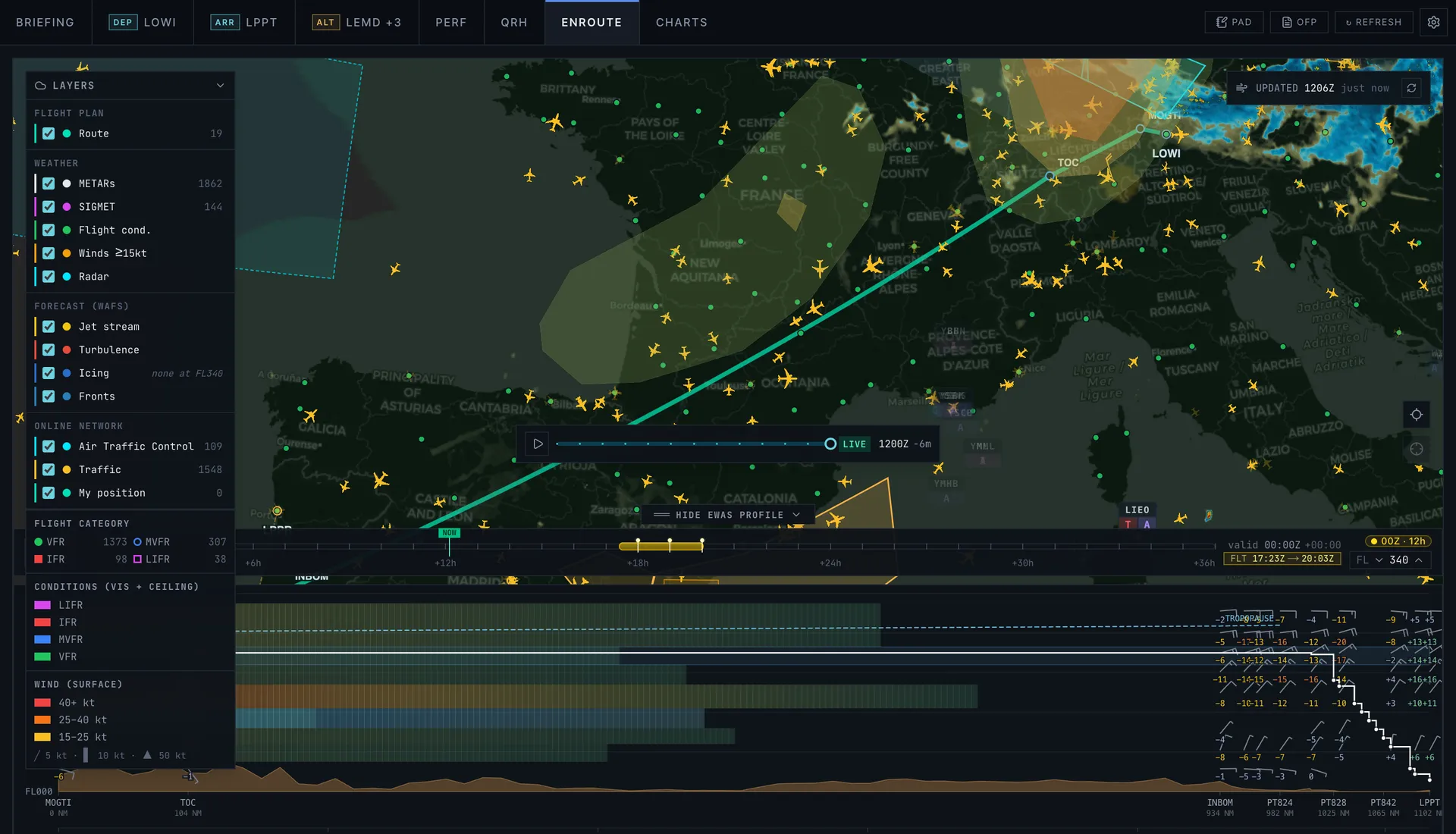Disable the Winds ≥15kt layer
1456x834 pixels.
(x=49, y=253)
